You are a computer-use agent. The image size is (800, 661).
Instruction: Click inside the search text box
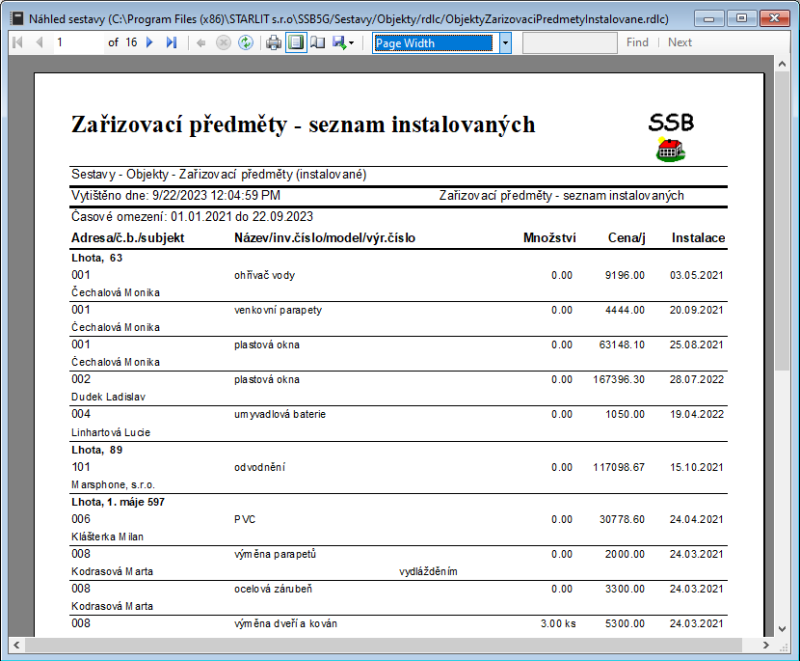(x=570, y=42)
